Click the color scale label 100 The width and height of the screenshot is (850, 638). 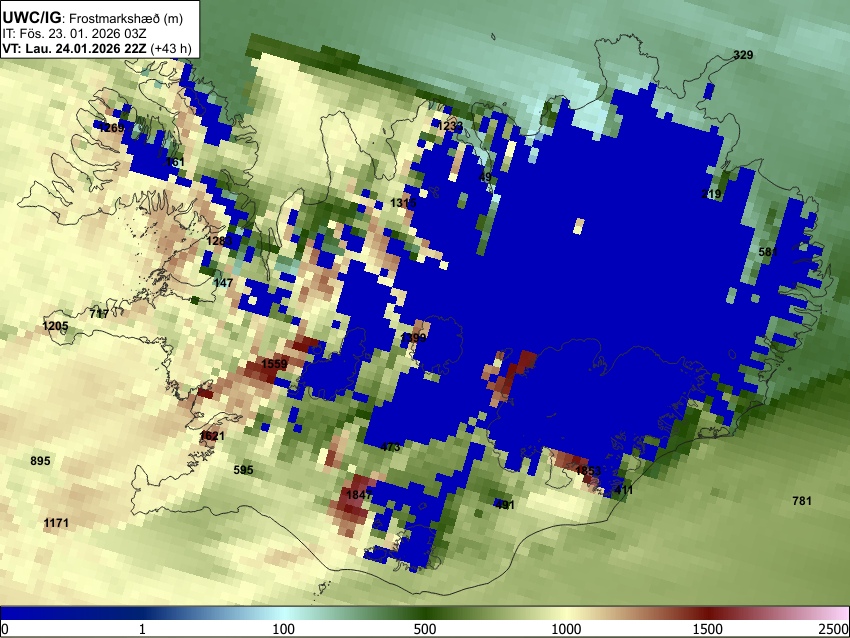pyautogui.click(x=284, y=629)
